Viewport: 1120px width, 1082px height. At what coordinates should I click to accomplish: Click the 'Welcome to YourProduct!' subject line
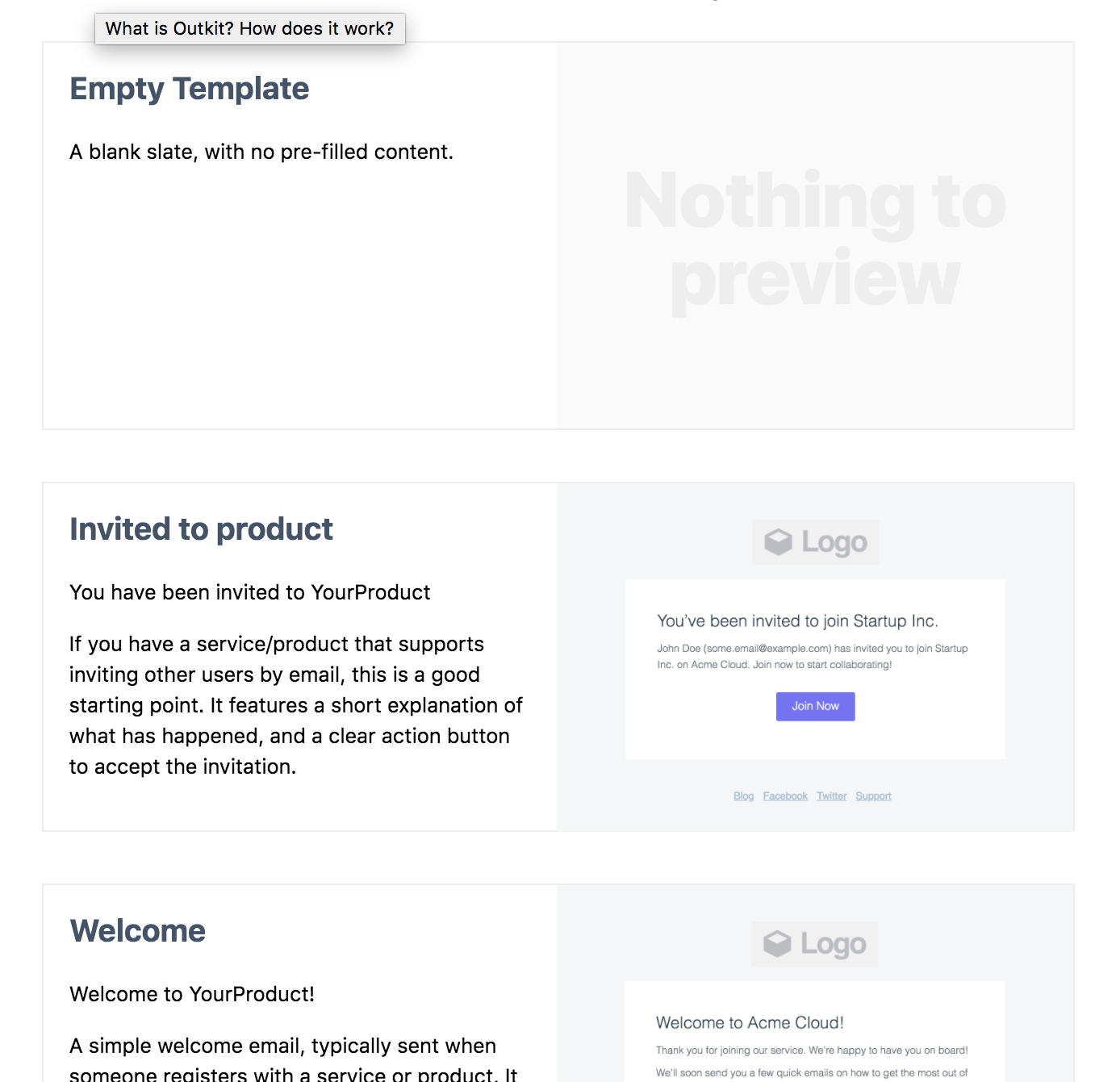191,994
